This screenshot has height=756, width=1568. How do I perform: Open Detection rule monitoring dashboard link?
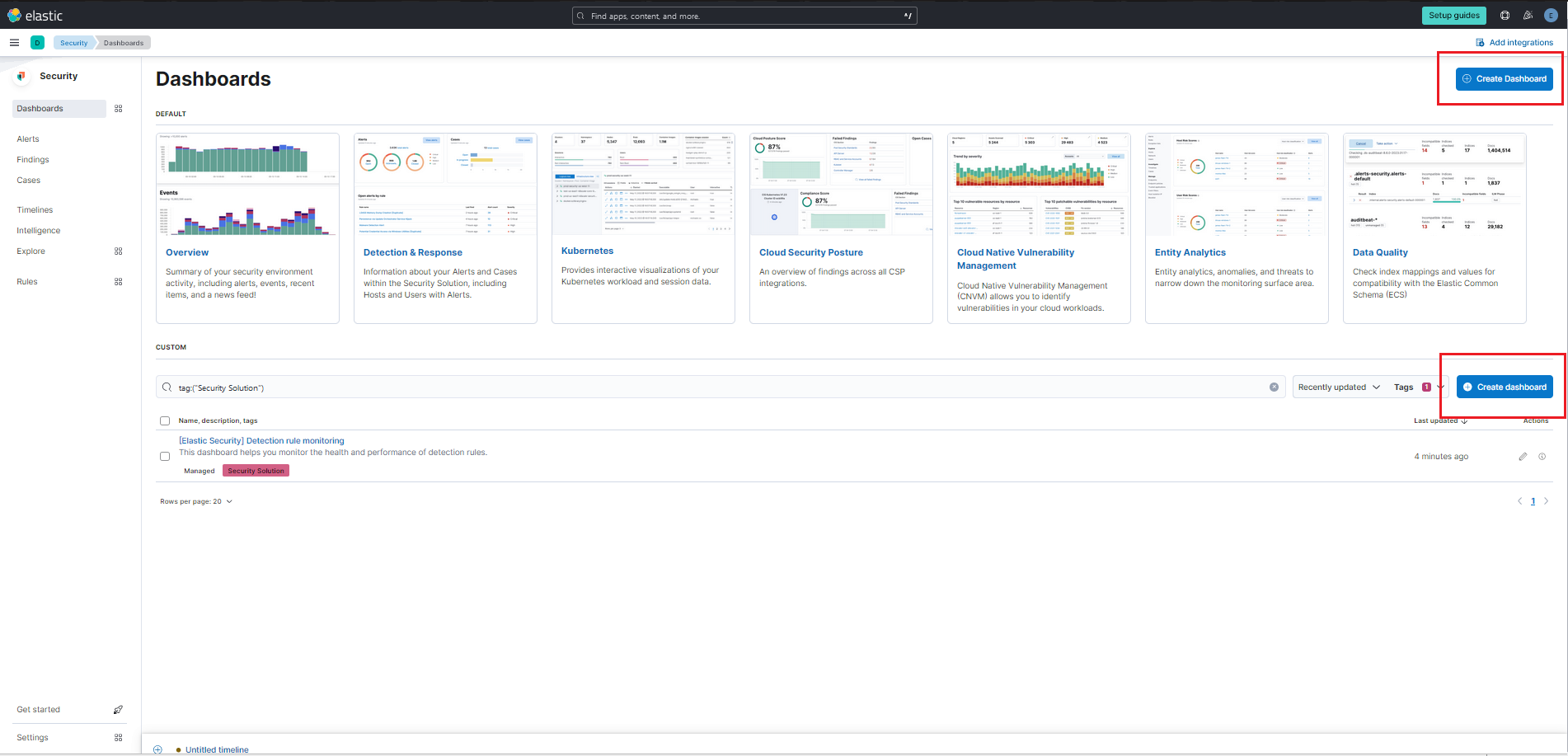click(261, 441)
